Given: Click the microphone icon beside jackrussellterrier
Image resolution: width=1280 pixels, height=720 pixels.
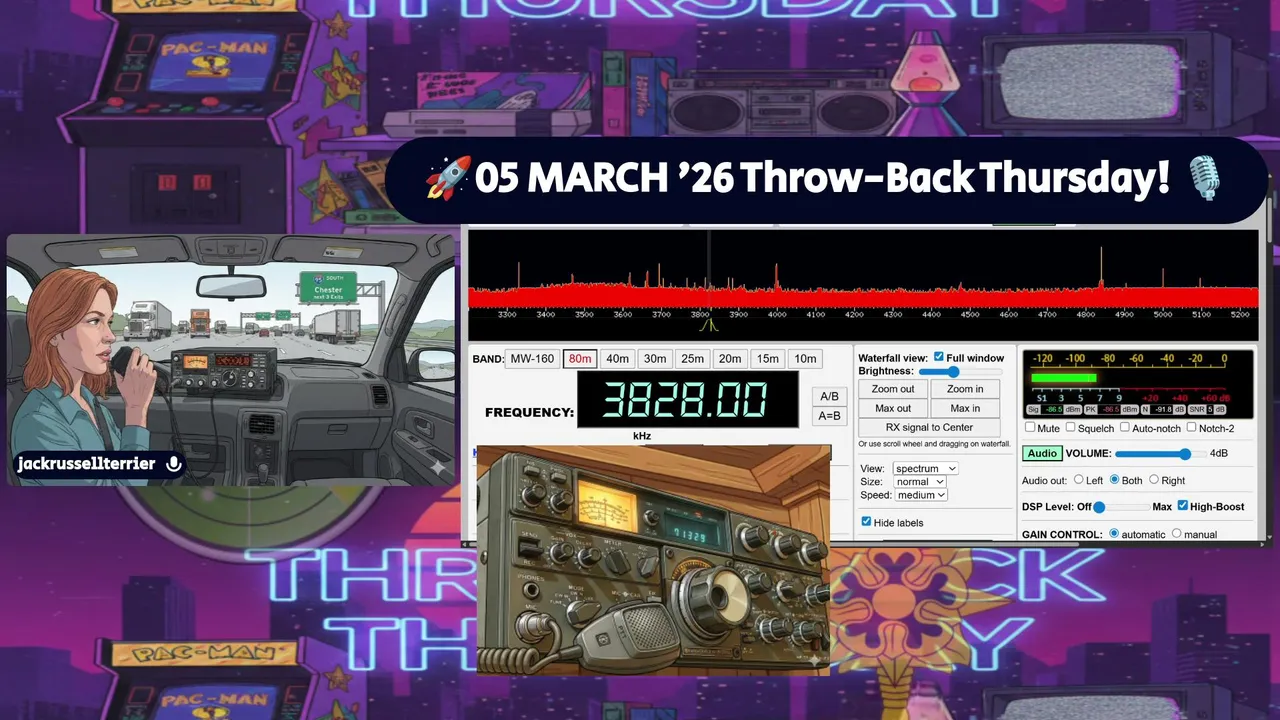Looking at the screenshot, I should tap(173, 464).
